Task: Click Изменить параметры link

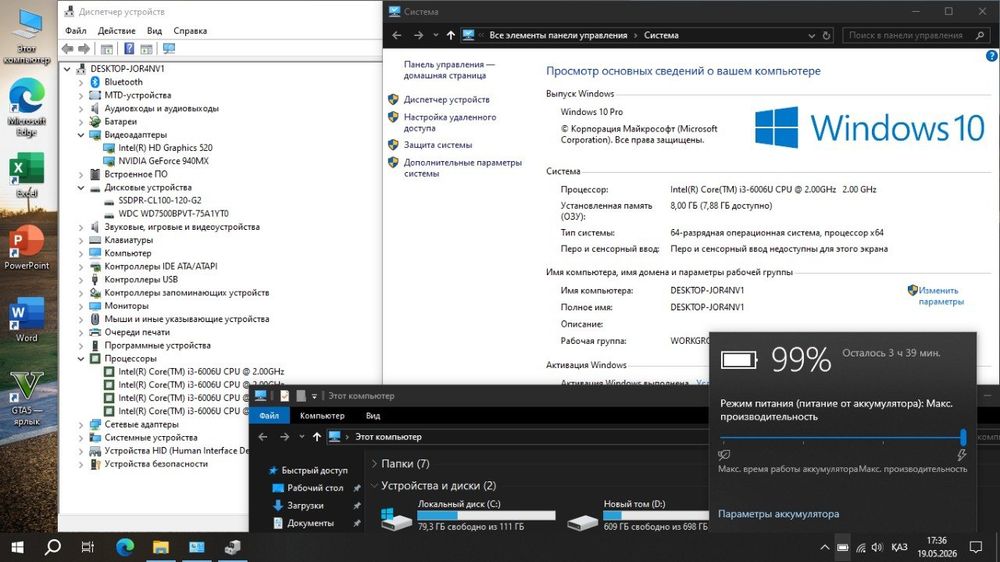Action: (x=941, y=296)
